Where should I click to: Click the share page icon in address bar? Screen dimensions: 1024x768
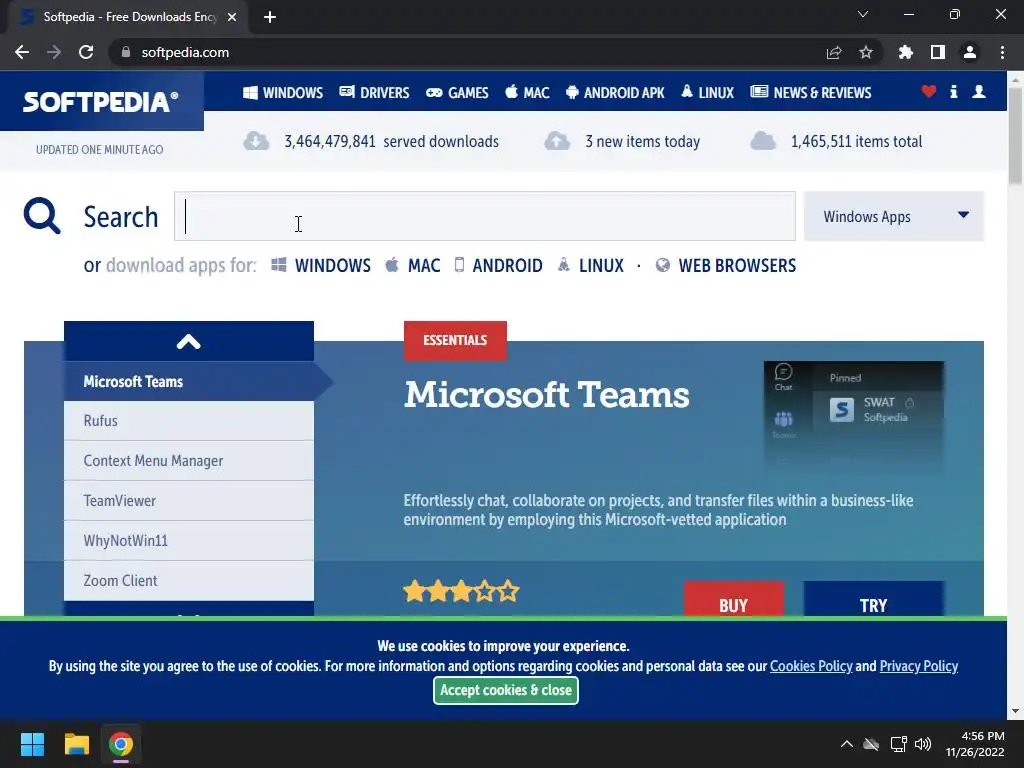coord(834,52)
